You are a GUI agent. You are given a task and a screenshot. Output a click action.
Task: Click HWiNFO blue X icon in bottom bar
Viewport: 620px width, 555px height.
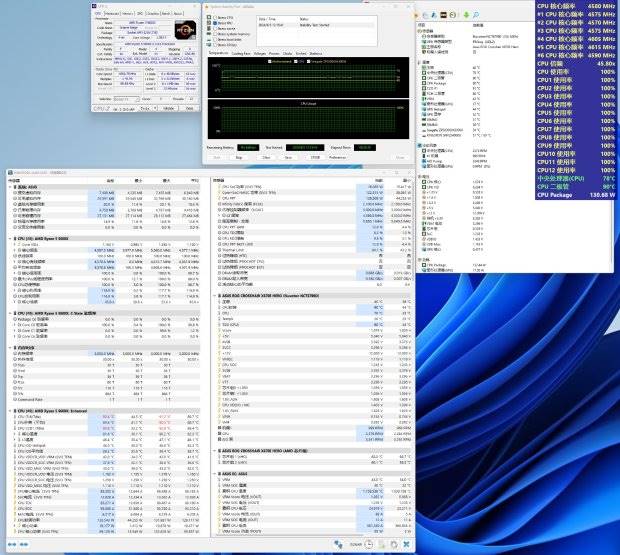click(x=406, y=544)
